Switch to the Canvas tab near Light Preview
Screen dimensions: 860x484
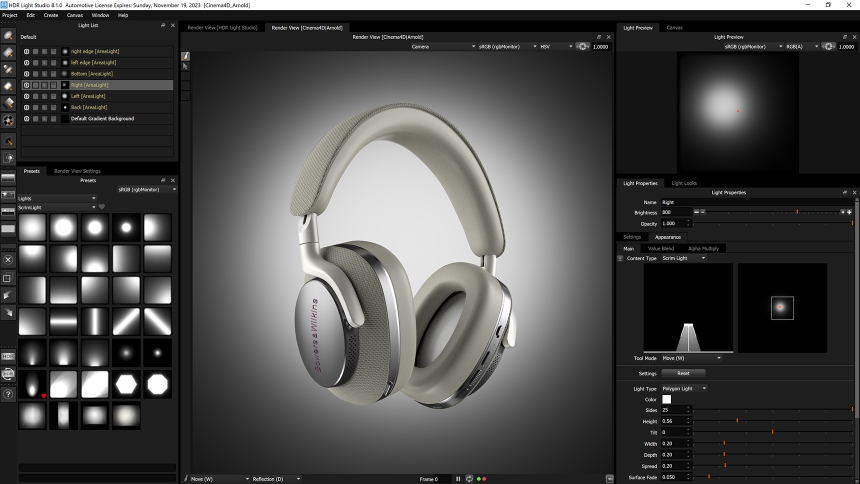[674, 27]
